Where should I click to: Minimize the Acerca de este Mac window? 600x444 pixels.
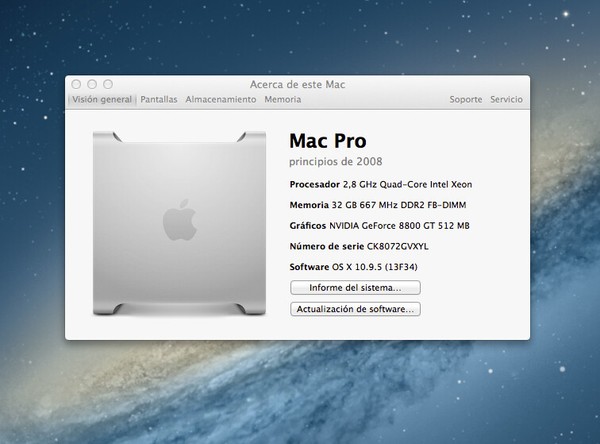[x=92, y=84]
